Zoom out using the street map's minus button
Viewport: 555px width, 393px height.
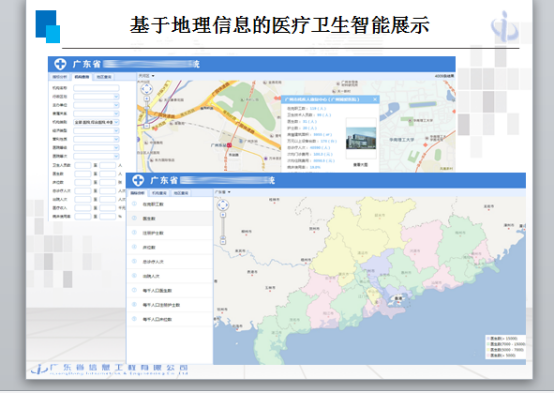click(147, 126)
